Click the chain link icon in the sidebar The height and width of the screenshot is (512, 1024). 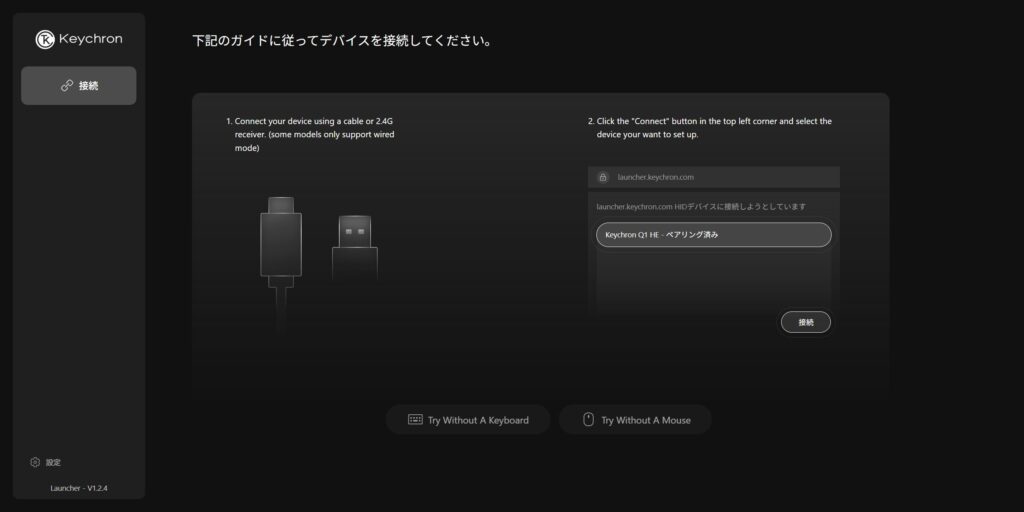(67, 86)
